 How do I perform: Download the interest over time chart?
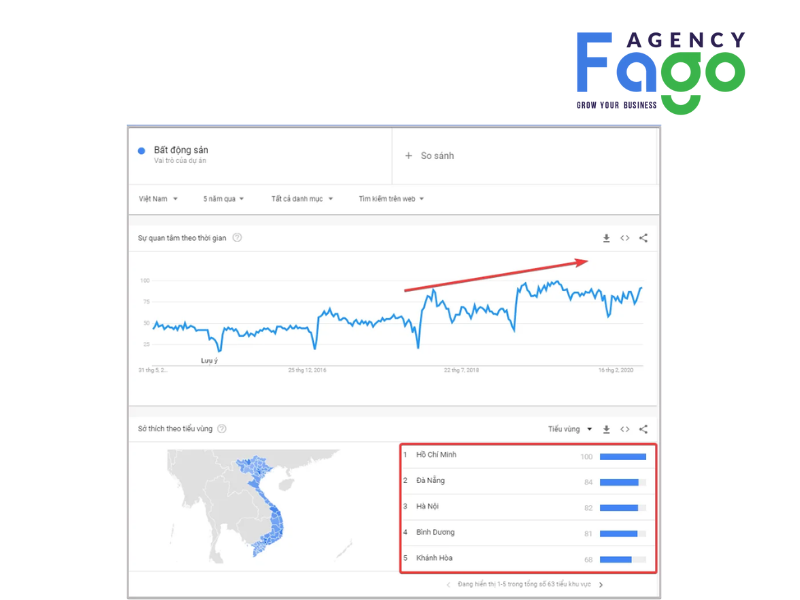606,238
